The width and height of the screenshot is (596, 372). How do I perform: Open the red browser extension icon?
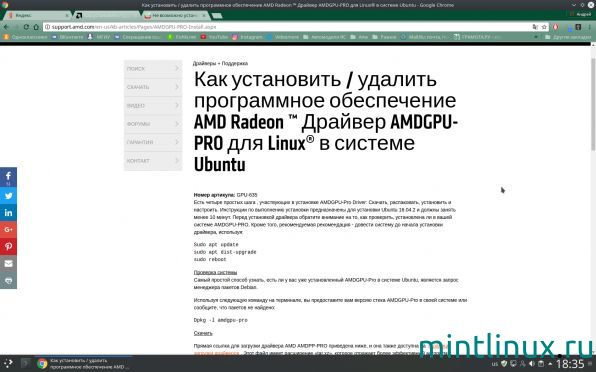[x=556, y=27]
